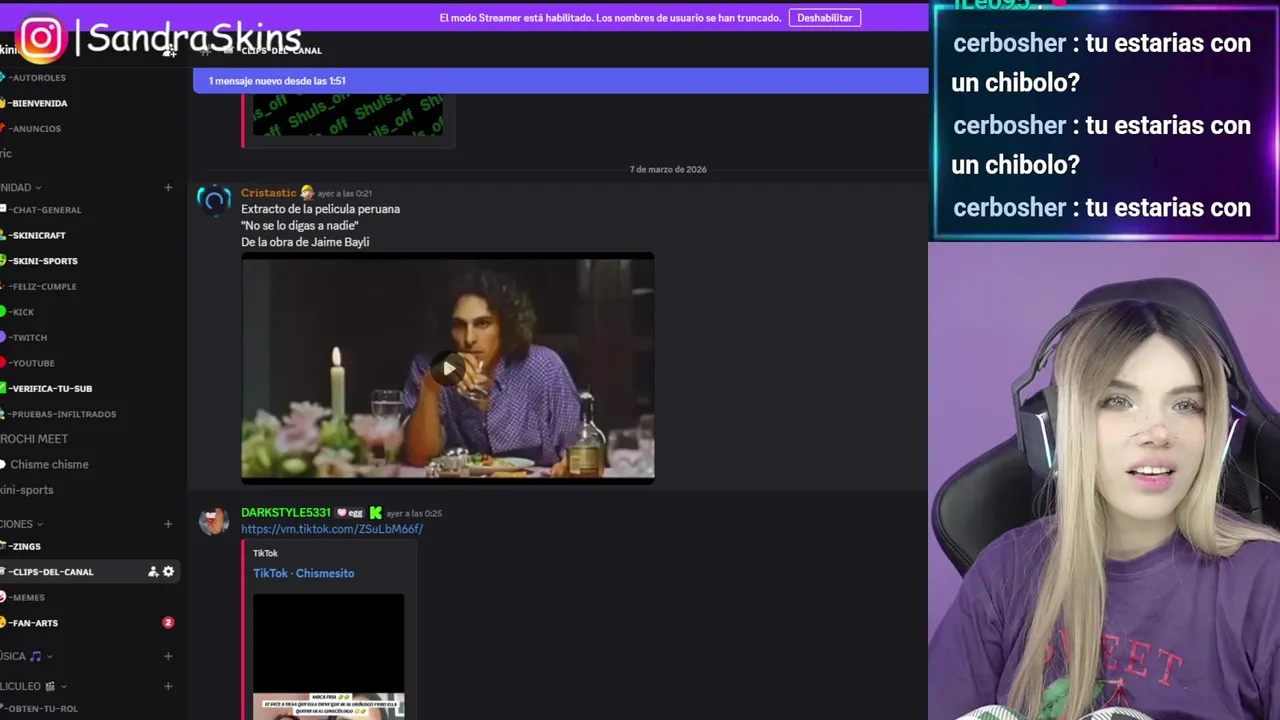Click the ROCHI MEET category label
This screenshot has height=720, width=1280.
34,439
